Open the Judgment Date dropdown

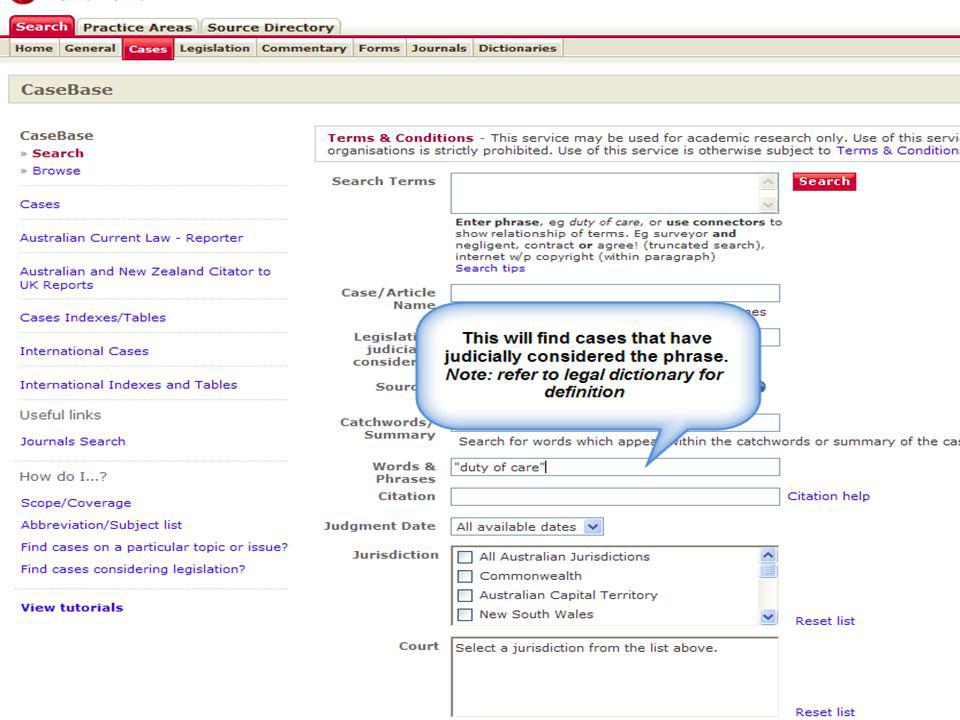click(x=527, y=527)
